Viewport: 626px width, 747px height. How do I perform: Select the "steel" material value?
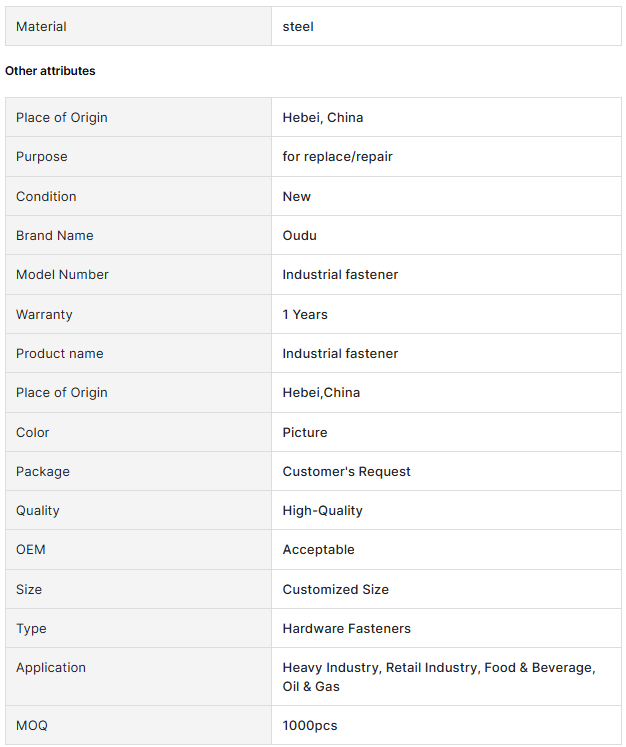tap(298, 26)
